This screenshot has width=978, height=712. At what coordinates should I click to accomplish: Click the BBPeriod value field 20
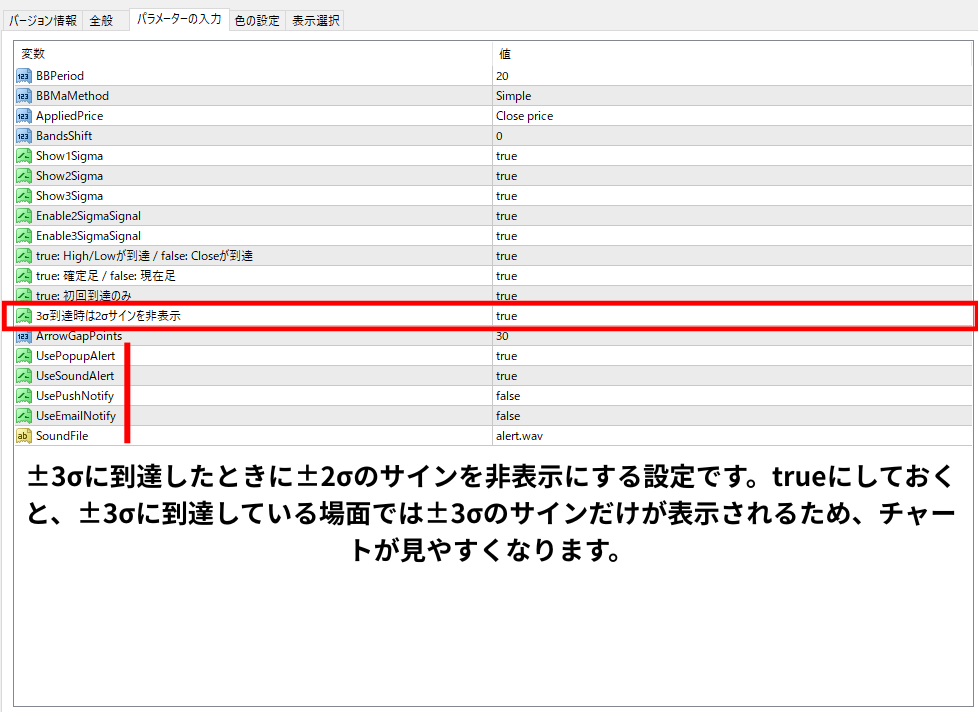[x=502, y=76]
